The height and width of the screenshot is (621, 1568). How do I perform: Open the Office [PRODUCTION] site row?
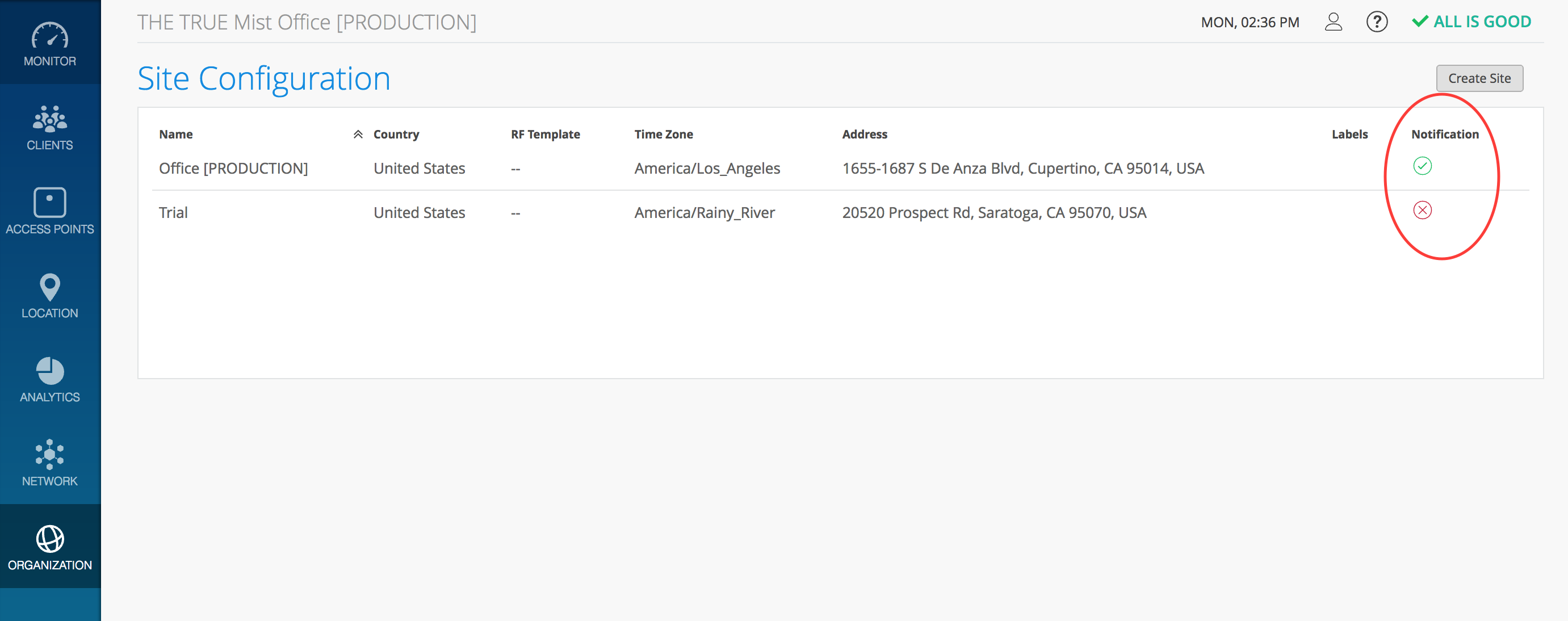[x=233, y=169]
